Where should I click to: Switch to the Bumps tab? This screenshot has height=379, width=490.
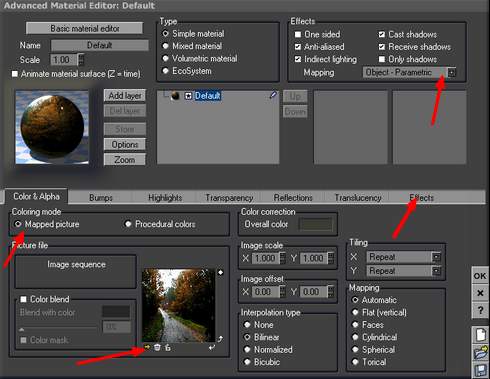pyautogui.click(x=101, y=198)
